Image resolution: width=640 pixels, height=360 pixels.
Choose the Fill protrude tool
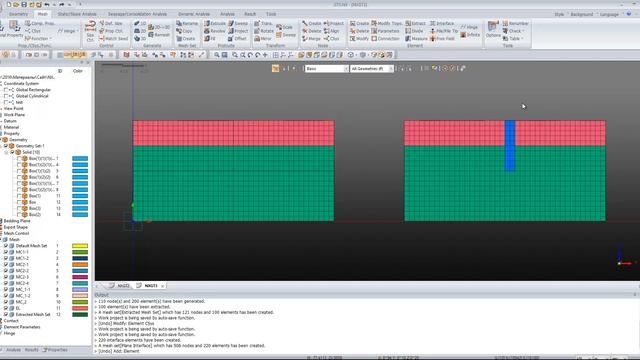click(x=210, y=38)
